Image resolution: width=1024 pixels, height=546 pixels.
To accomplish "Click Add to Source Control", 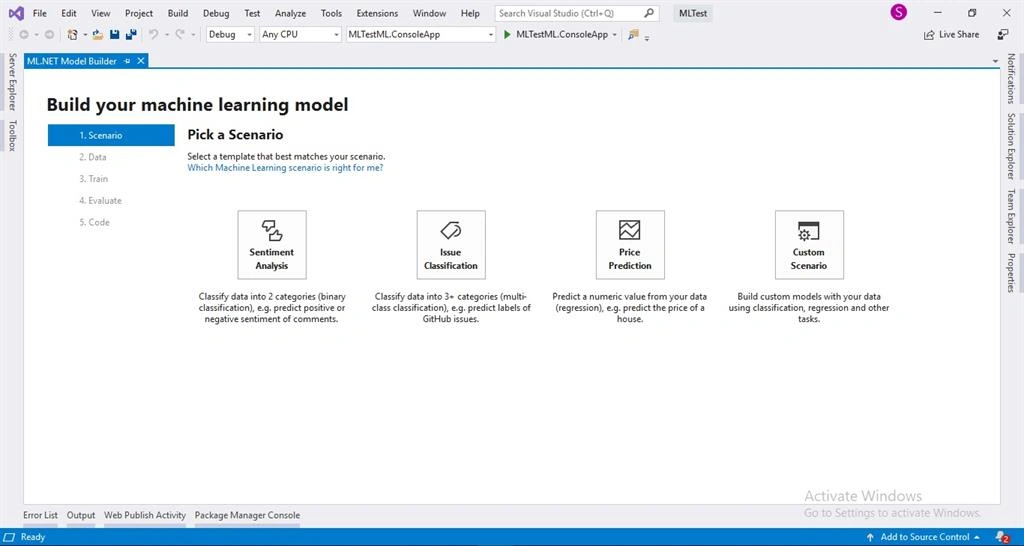I will coord(925,537).
